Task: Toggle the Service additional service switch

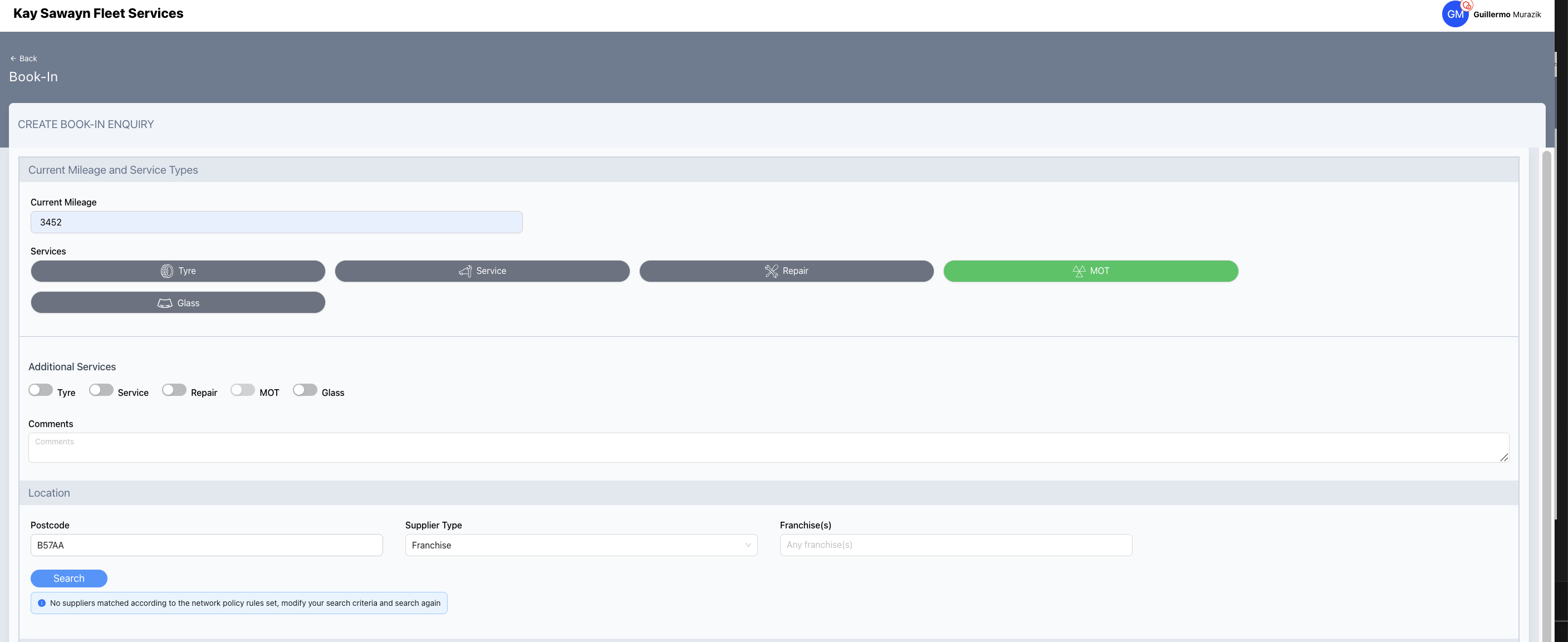Action: pos(101,389)
